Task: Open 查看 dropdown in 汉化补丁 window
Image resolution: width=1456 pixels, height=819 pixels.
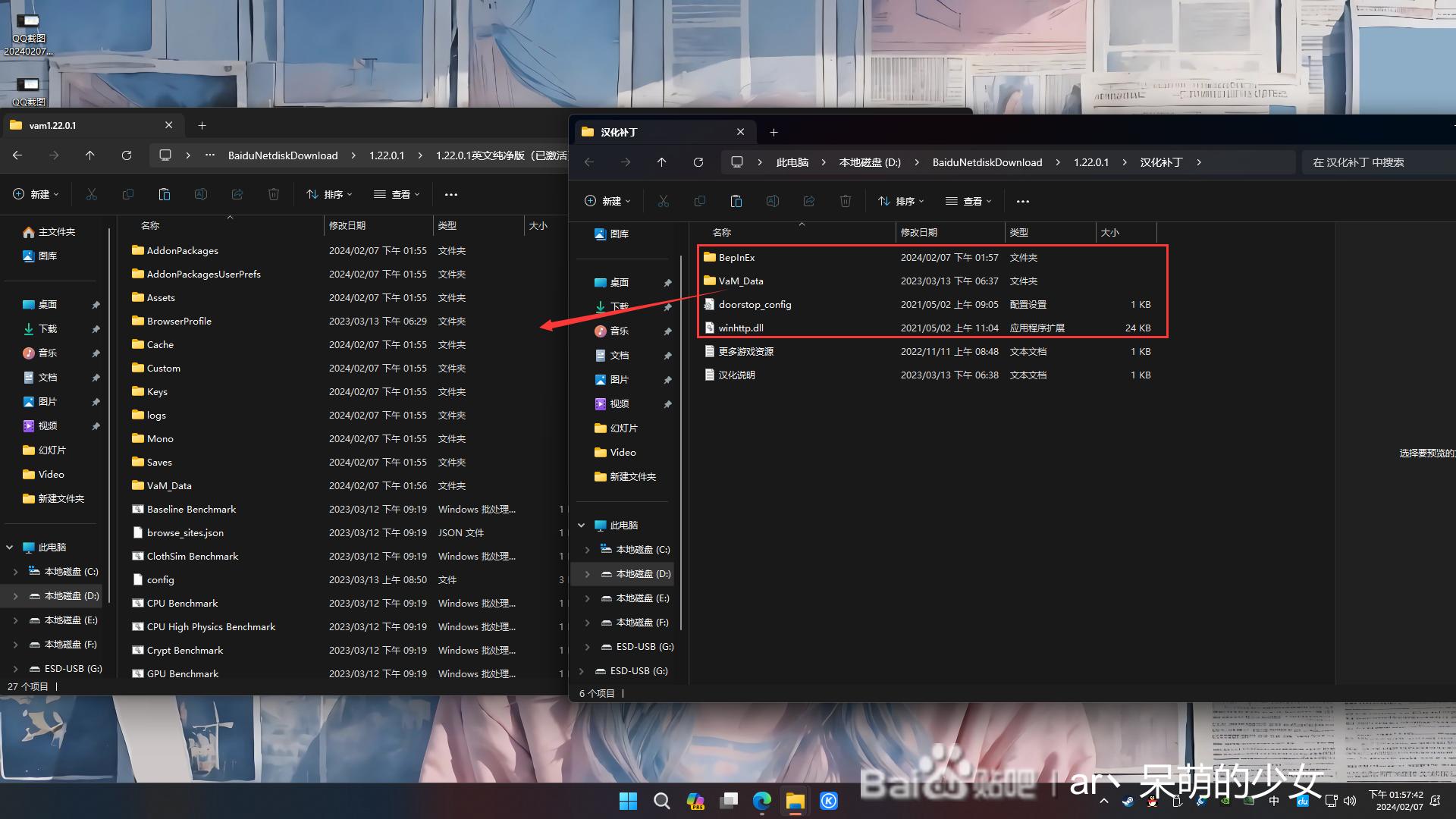Action: [968, 201]
